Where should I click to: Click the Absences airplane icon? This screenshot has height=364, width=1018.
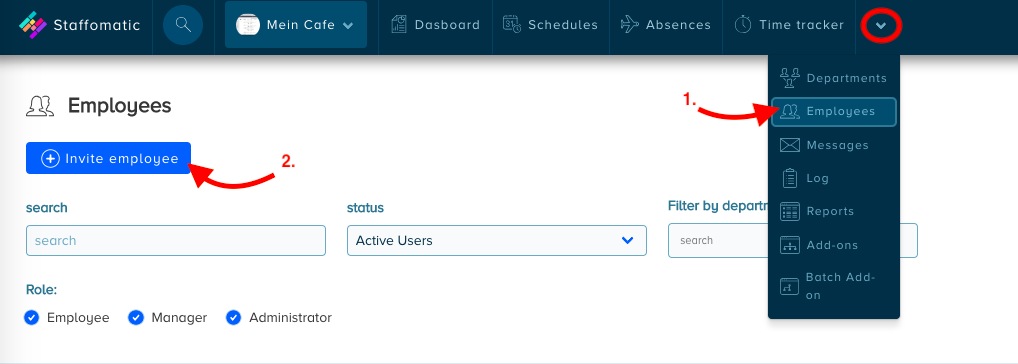point(630,25)
